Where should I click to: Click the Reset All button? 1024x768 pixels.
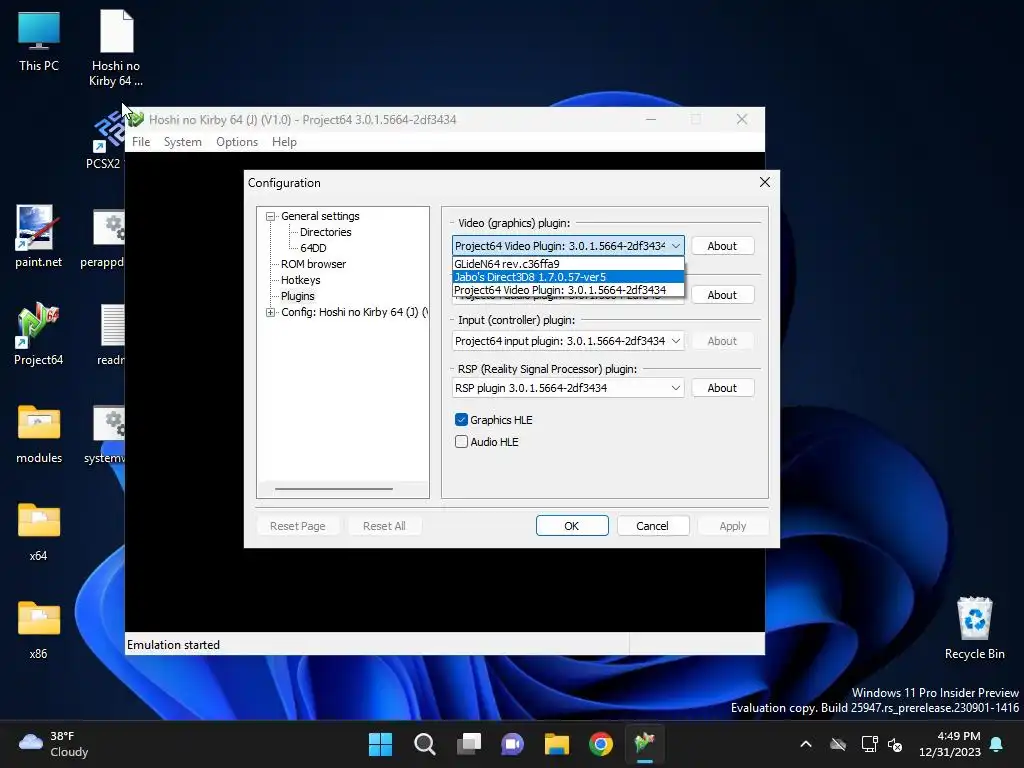click(384, 526)
